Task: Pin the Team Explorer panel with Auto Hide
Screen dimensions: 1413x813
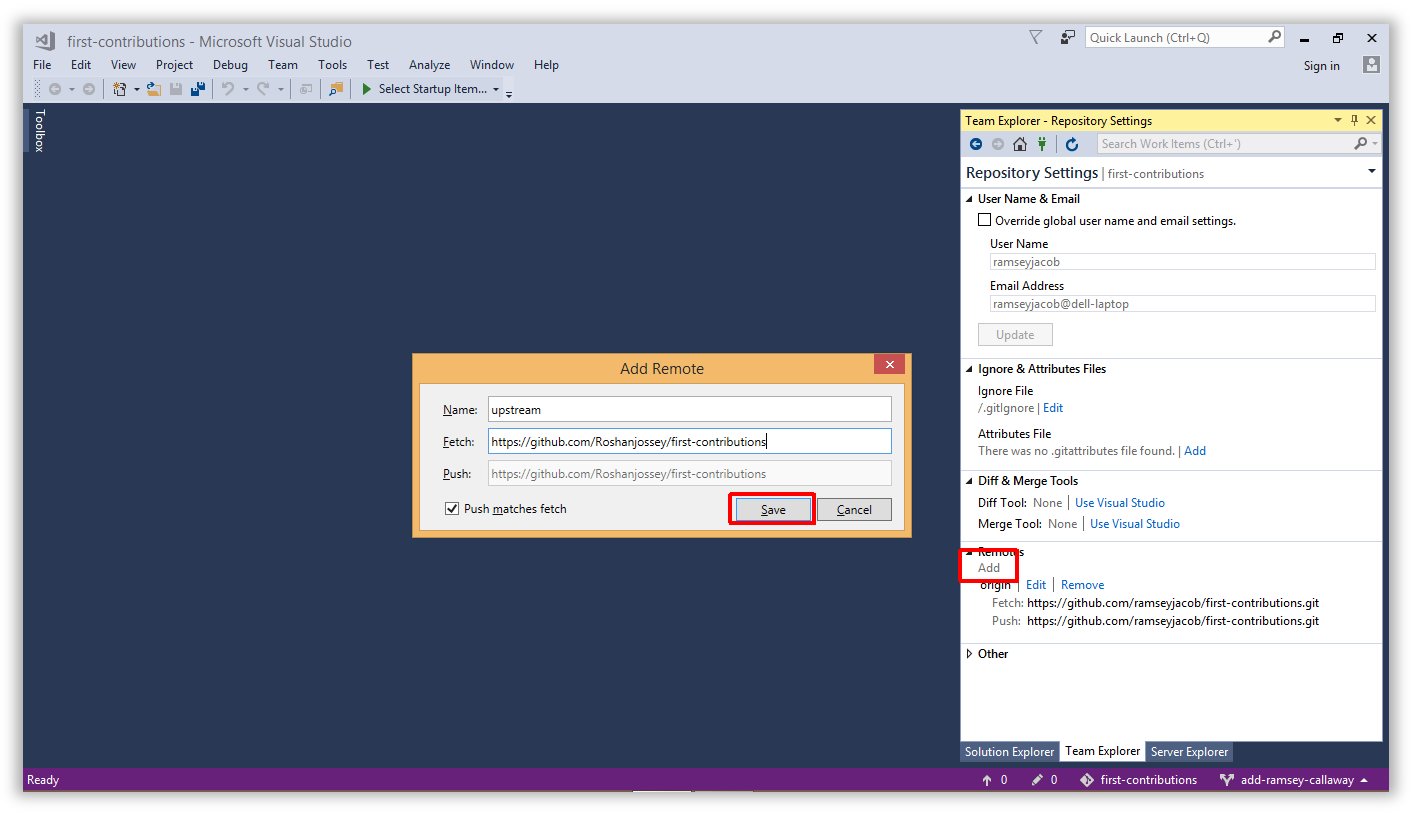Action: pyautogui.click(x=1355, y=120)
